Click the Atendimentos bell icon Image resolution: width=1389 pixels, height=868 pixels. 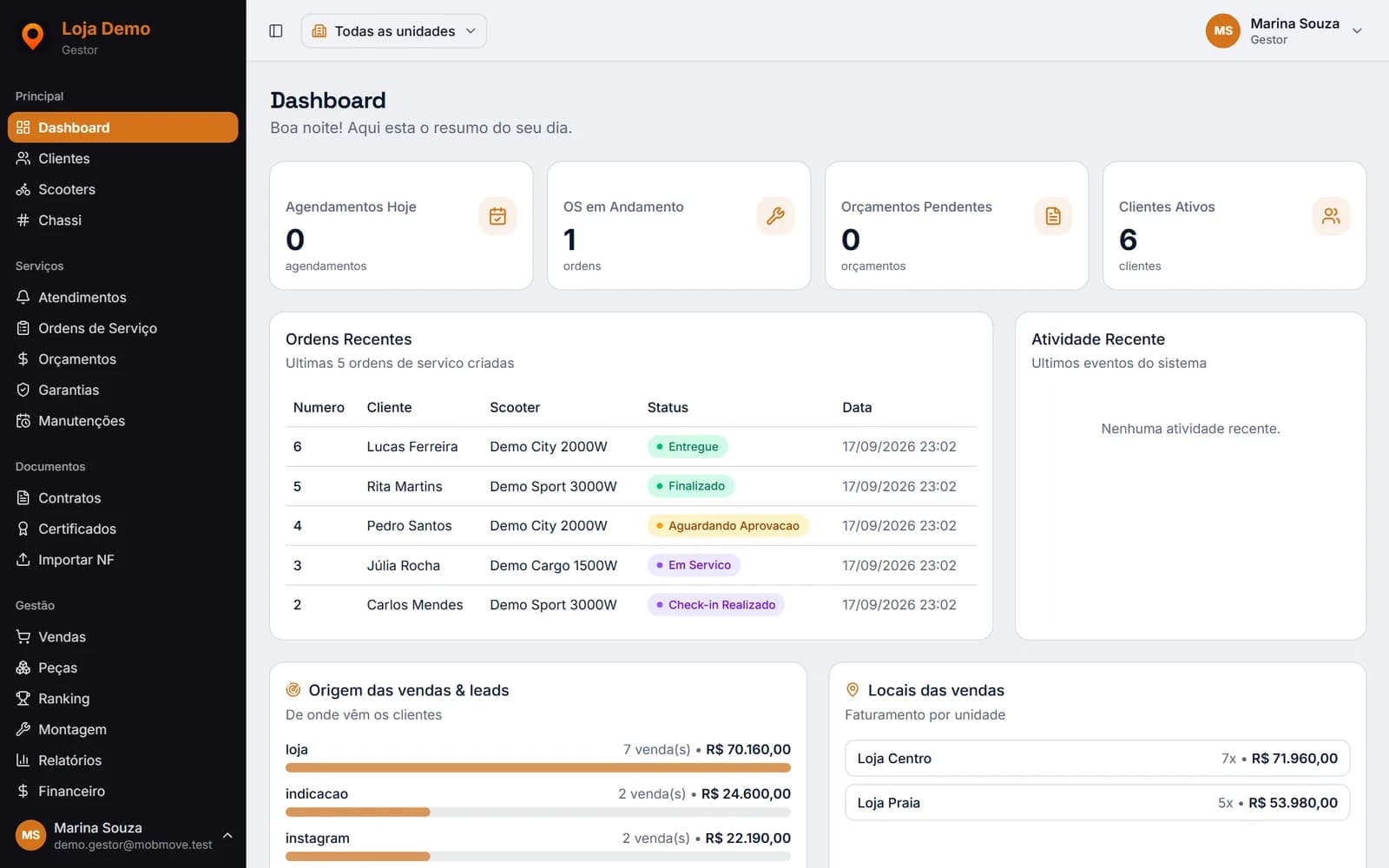pos(23,297)
